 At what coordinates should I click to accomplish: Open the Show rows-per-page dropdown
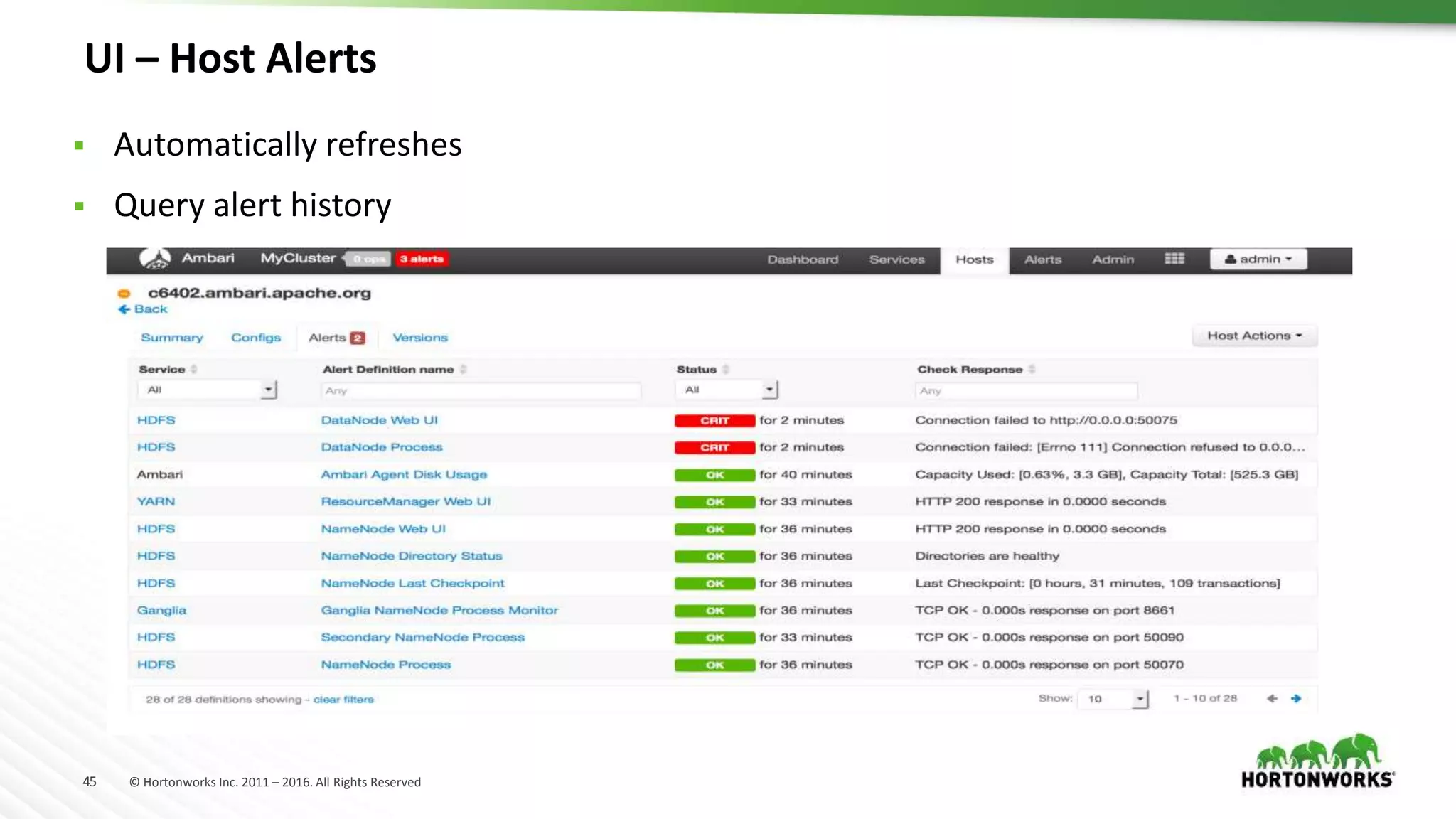point(1113,699)
